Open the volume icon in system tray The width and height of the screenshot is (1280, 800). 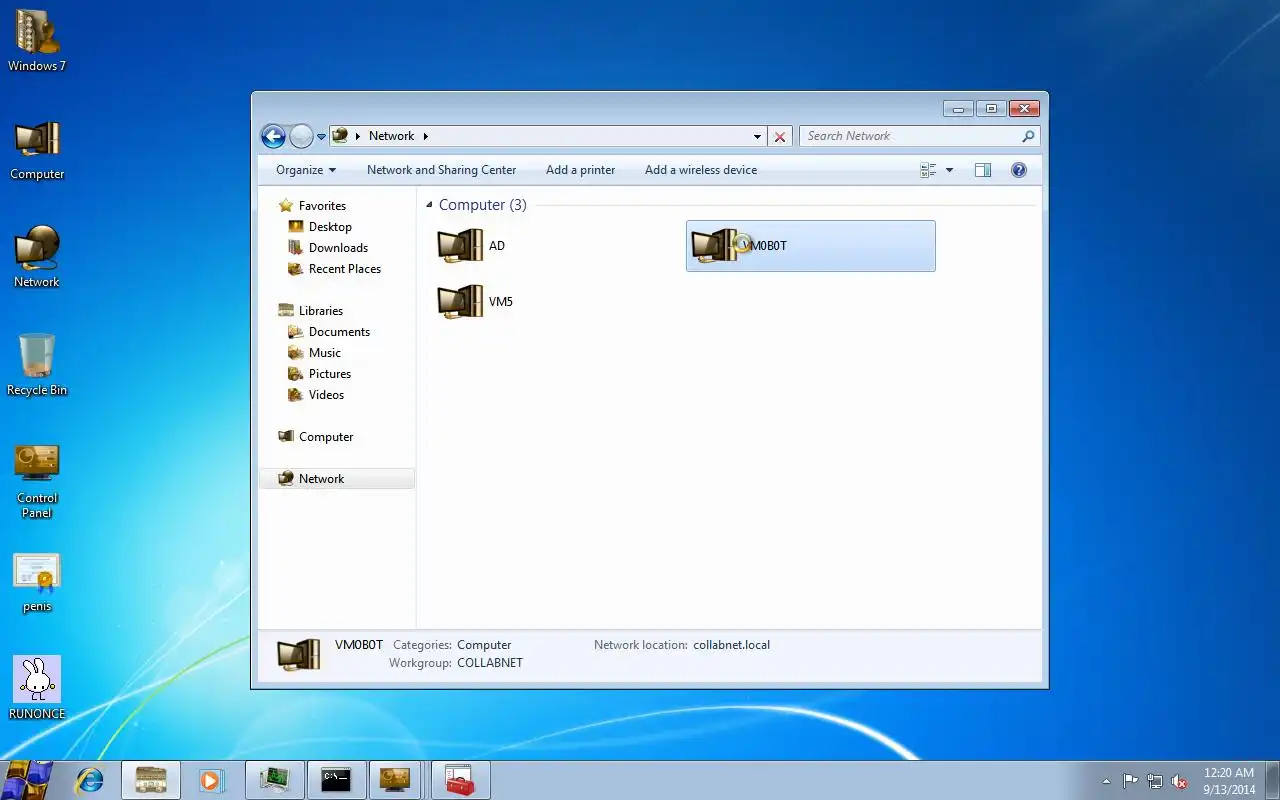pyautogui.click(x=1179, y=781)
